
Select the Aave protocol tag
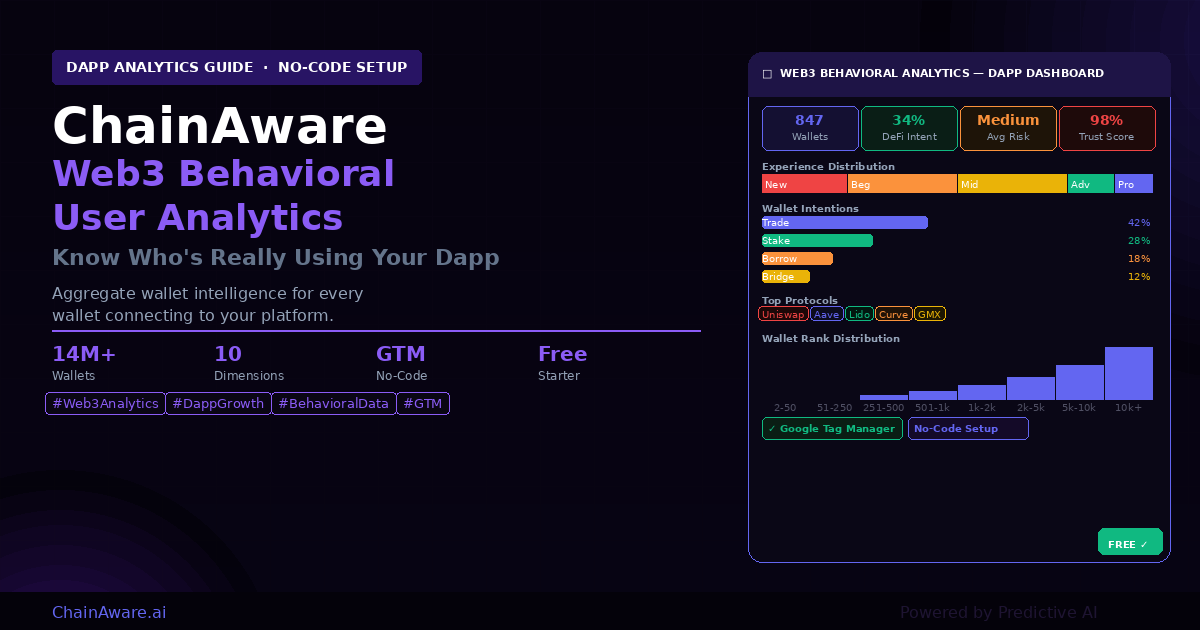[827, 314]
